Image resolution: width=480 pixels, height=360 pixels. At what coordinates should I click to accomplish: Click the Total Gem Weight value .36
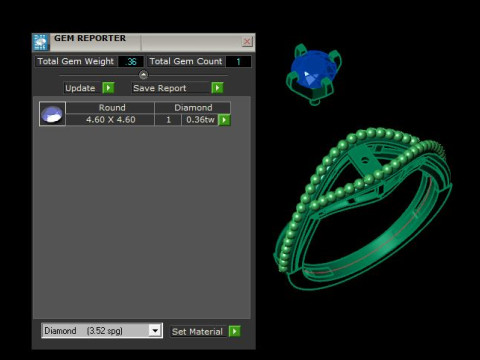131,62
